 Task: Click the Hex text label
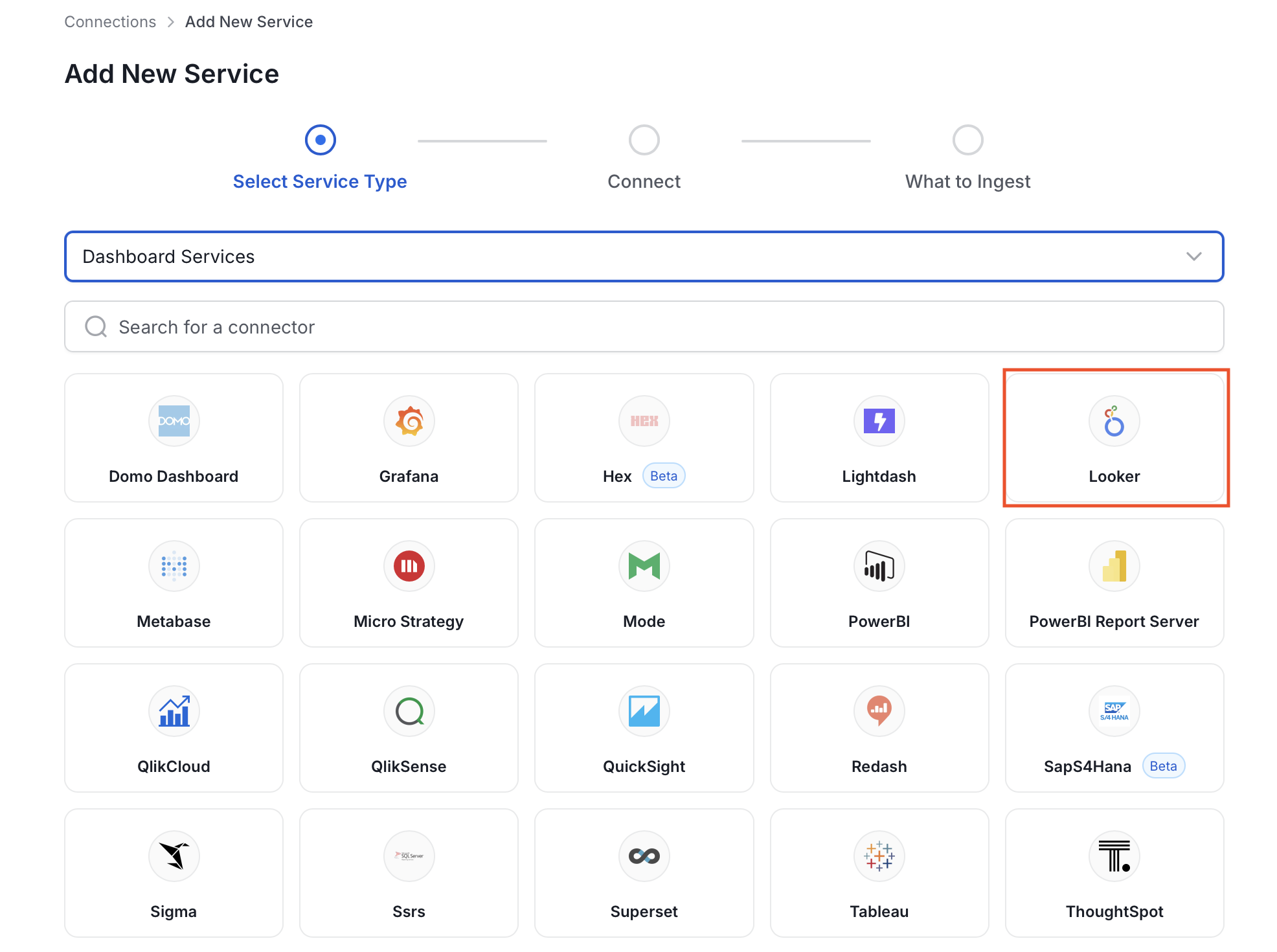616,477
